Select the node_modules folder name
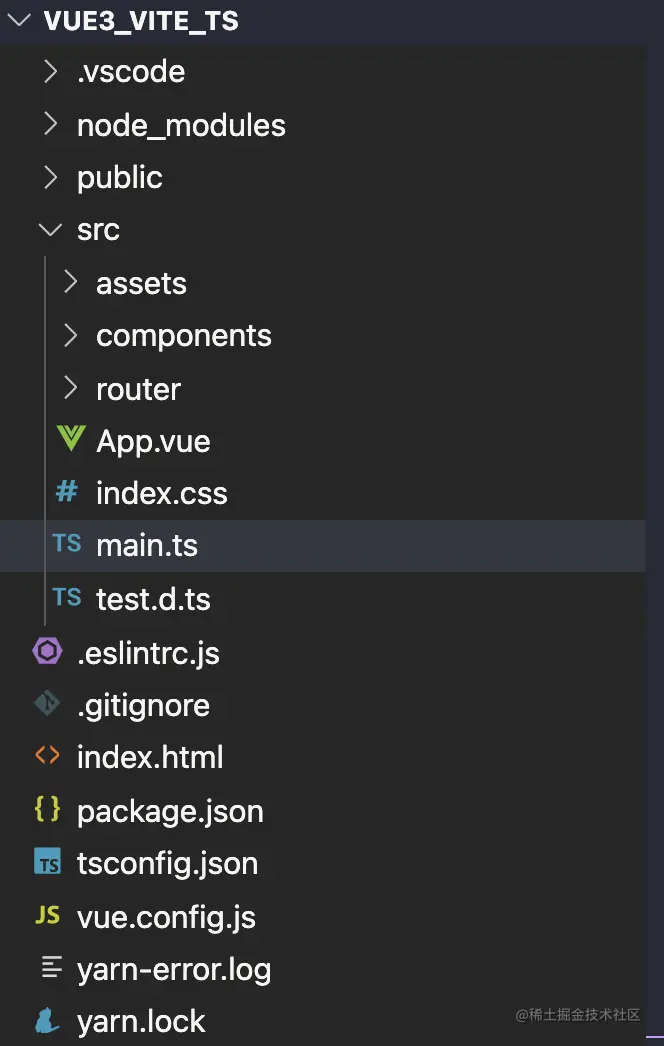Screen dimensions: 664x1046 tap(182, 125)
